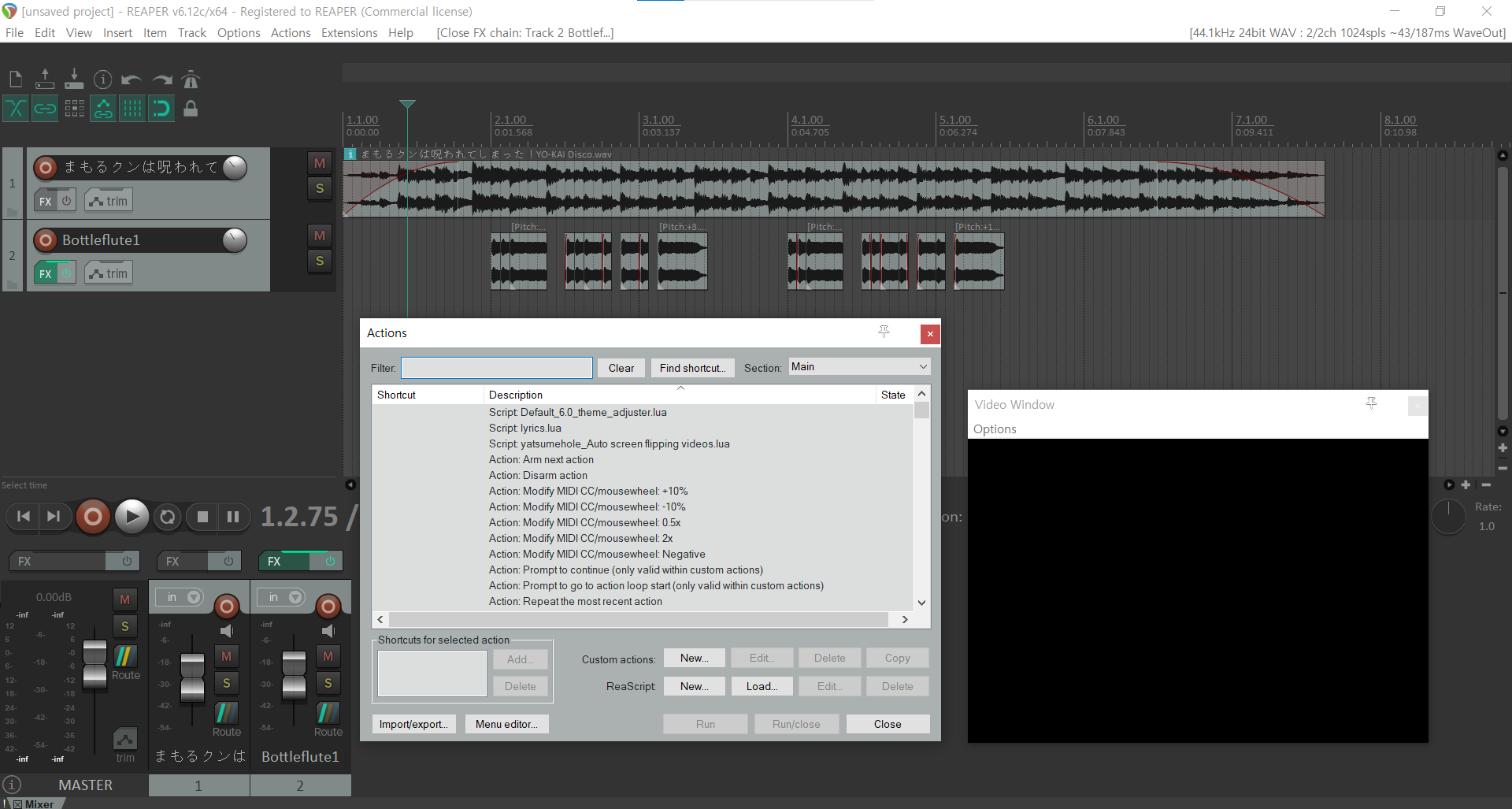
Task: Toggle Grid lines icon
Action: (132, 108)
